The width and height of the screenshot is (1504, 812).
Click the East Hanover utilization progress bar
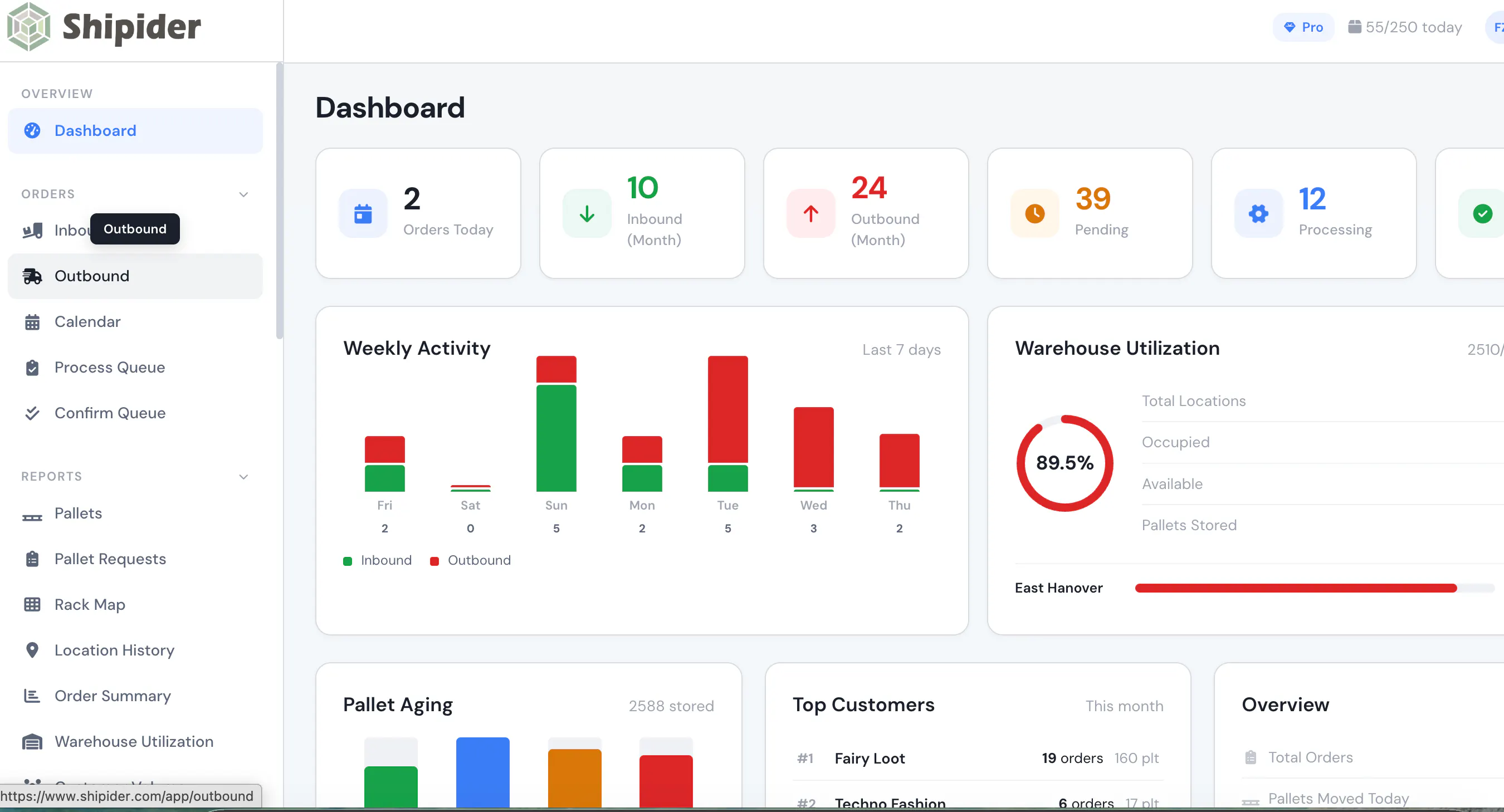tap(1313, 588)
